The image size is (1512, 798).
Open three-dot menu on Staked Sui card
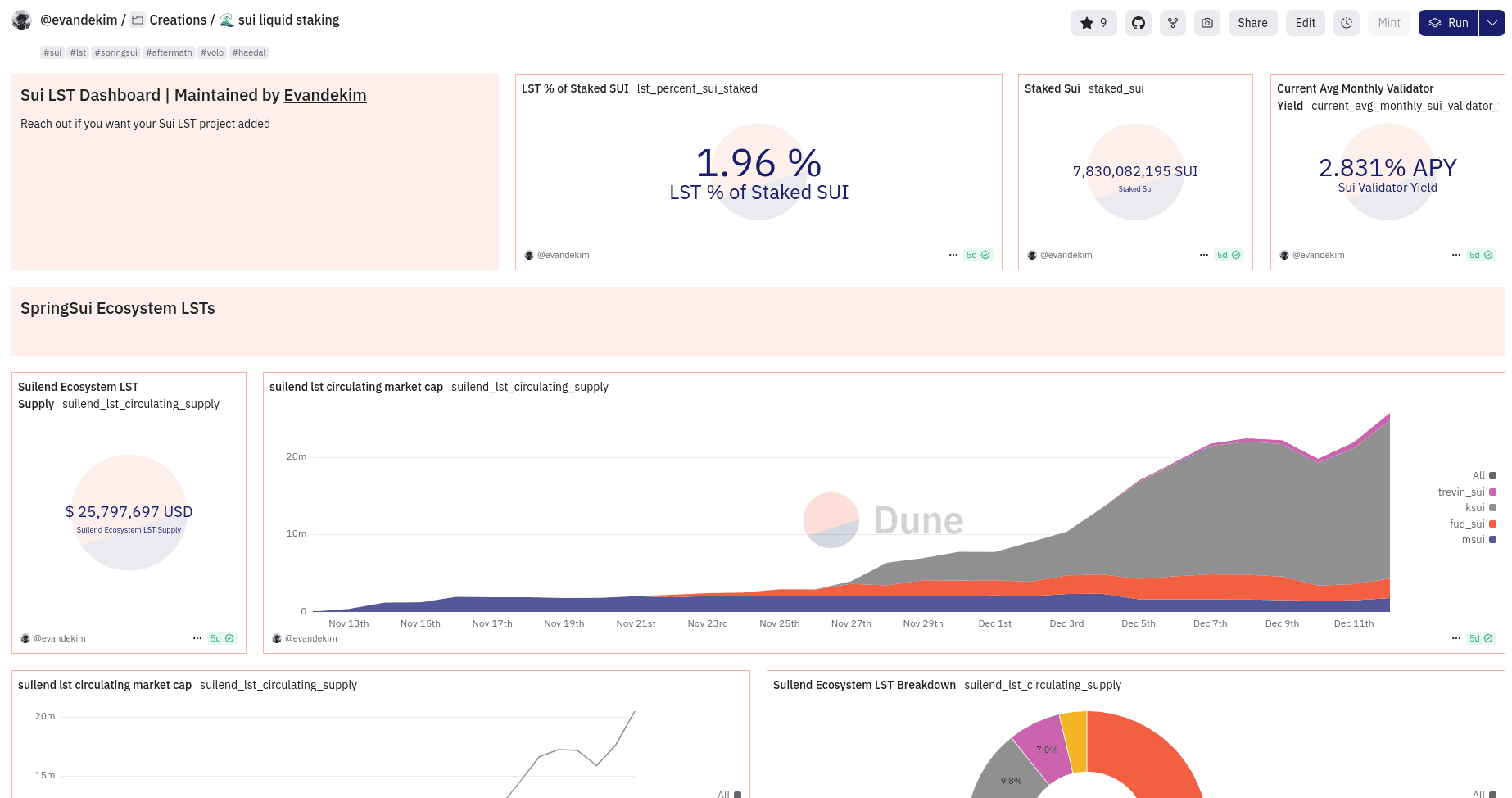1204,255
